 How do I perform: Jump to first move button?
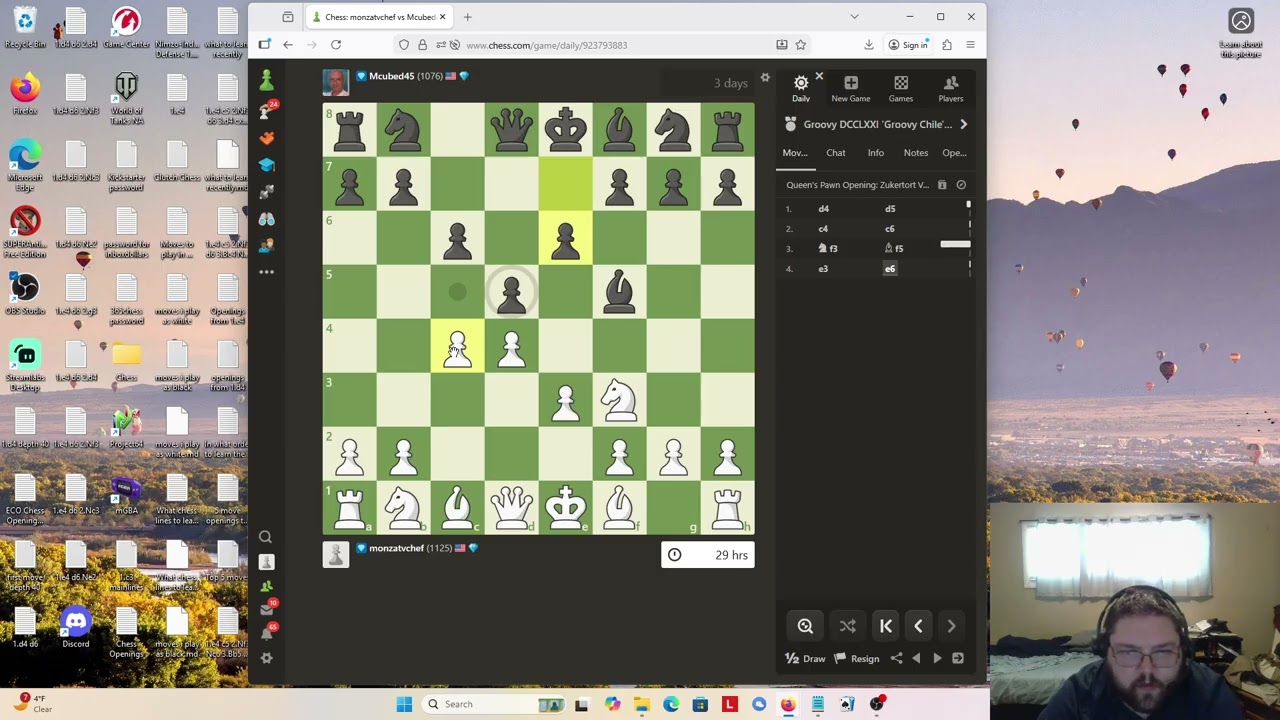click(885, 626)
